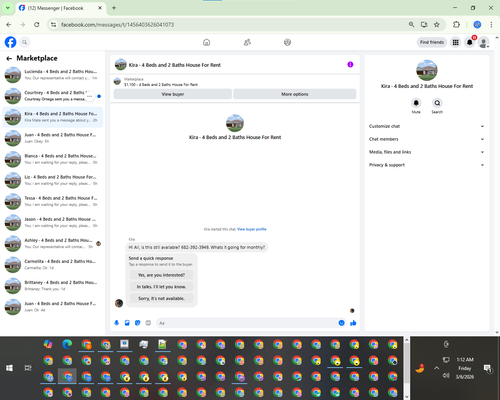Screen dimensions: 500x400
Task: Choose a sticker icon in composer
Action: [138, 323]
